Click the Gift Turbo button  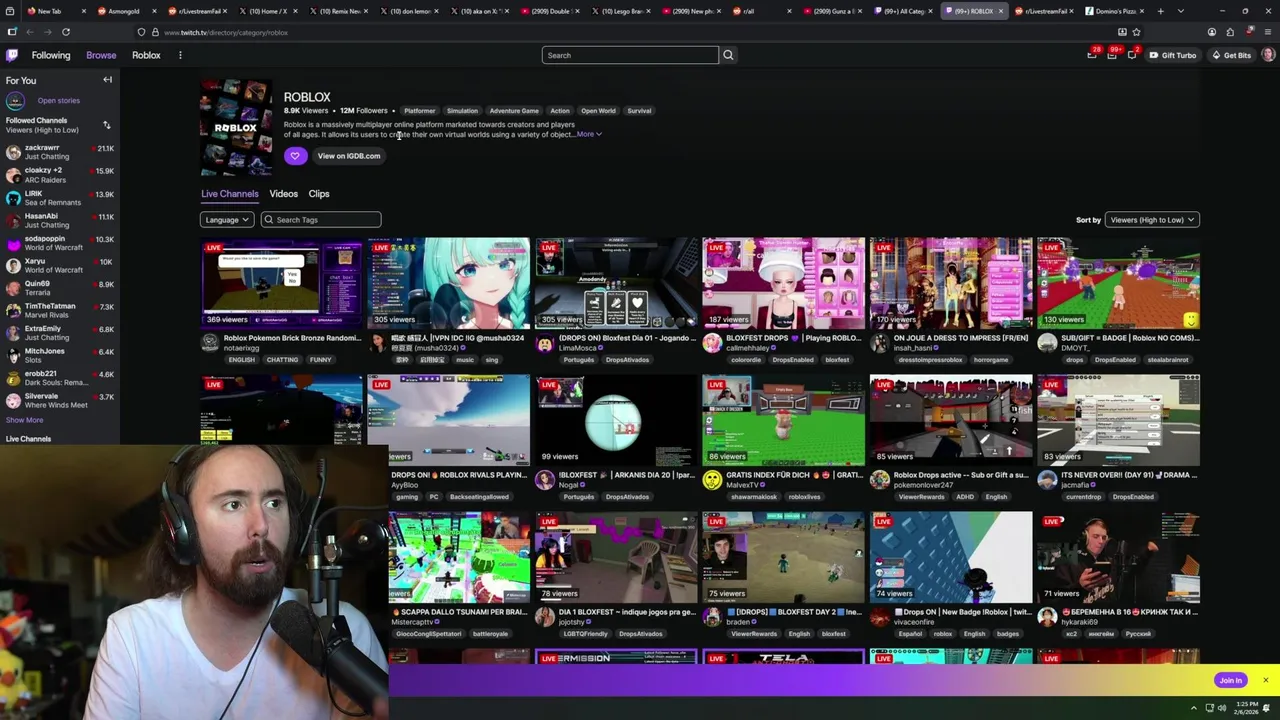[1173, 55]
